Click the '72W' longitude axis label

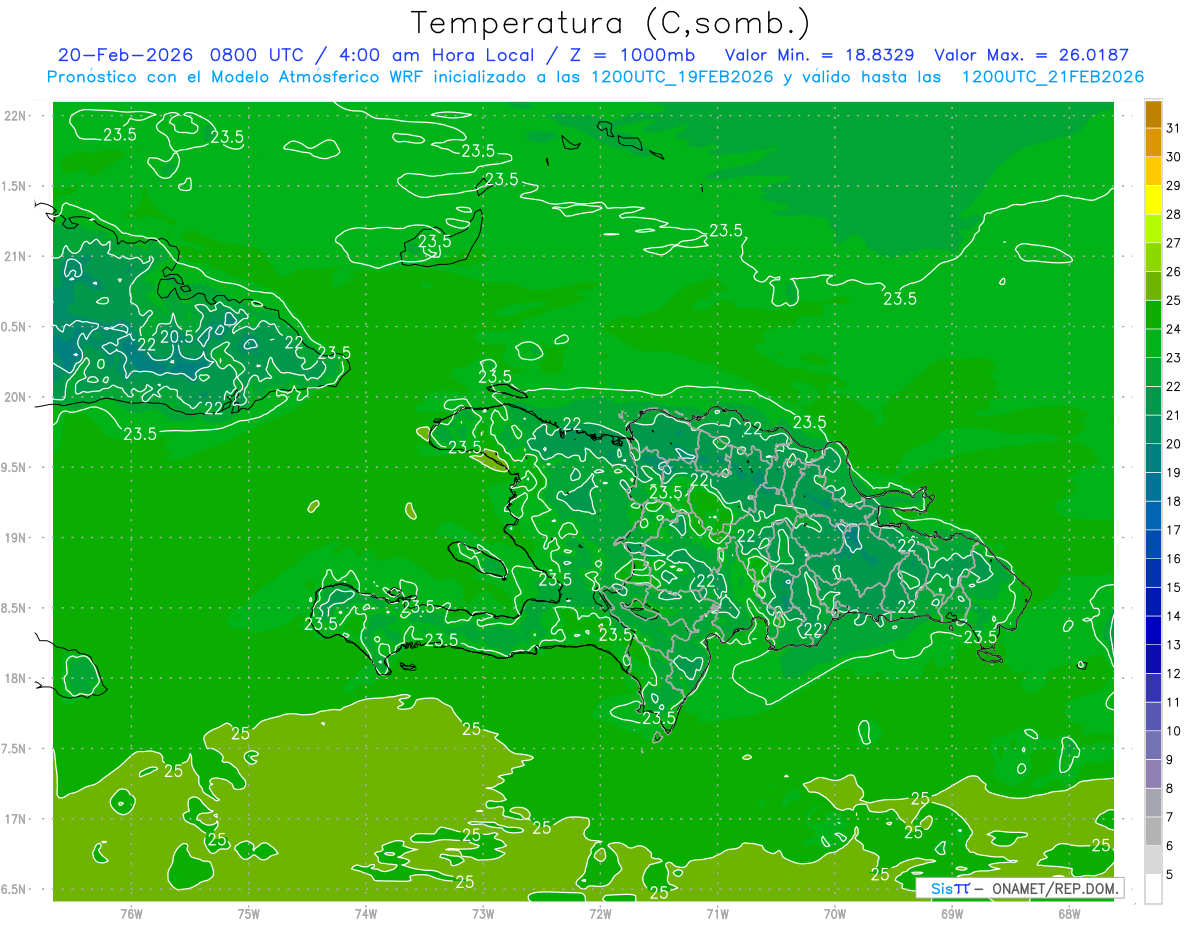[x=600, y=913]
